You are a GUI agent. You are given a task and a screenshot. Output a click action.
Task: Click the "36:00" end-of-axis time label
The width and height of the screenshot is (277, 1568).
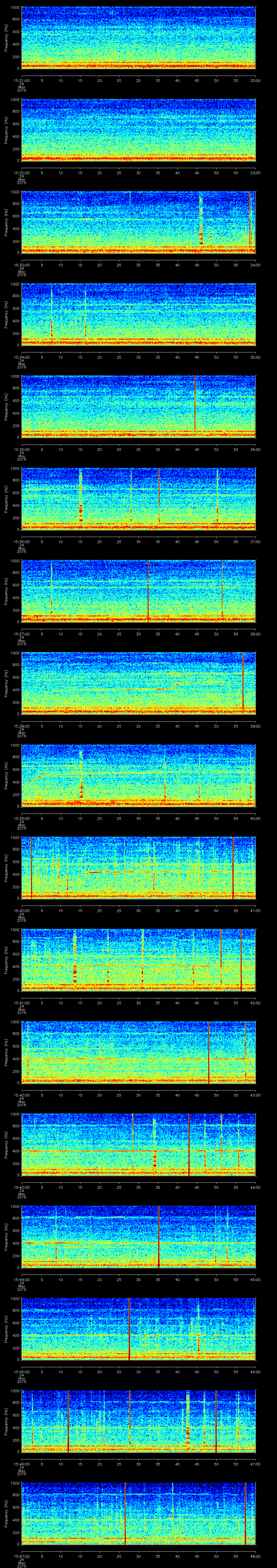point(255,450)
